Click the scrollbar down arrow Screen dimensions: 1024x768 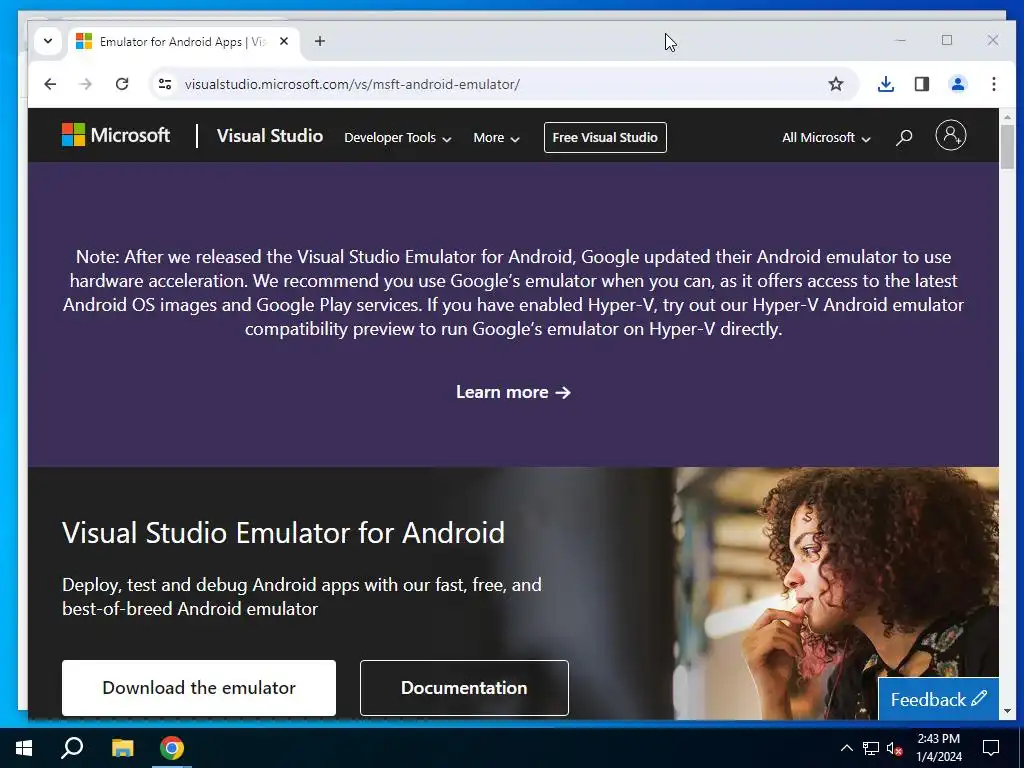click(1007, 711)
